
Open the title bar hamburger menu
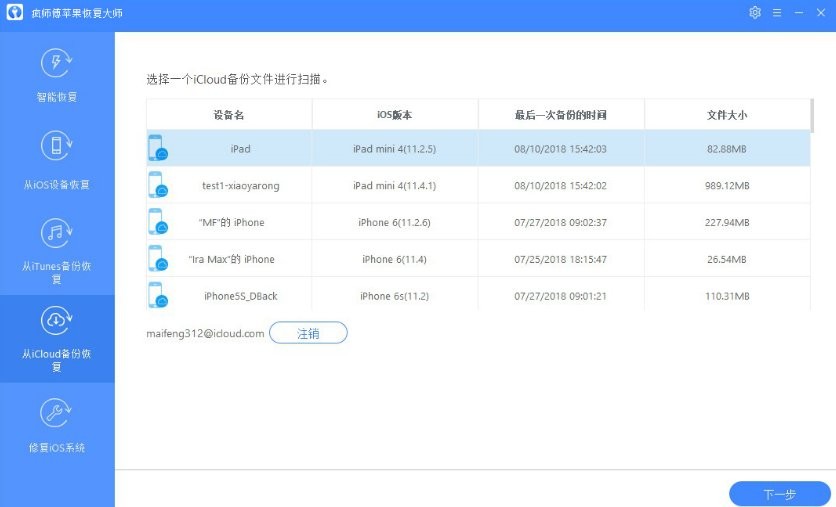[777, 13]
